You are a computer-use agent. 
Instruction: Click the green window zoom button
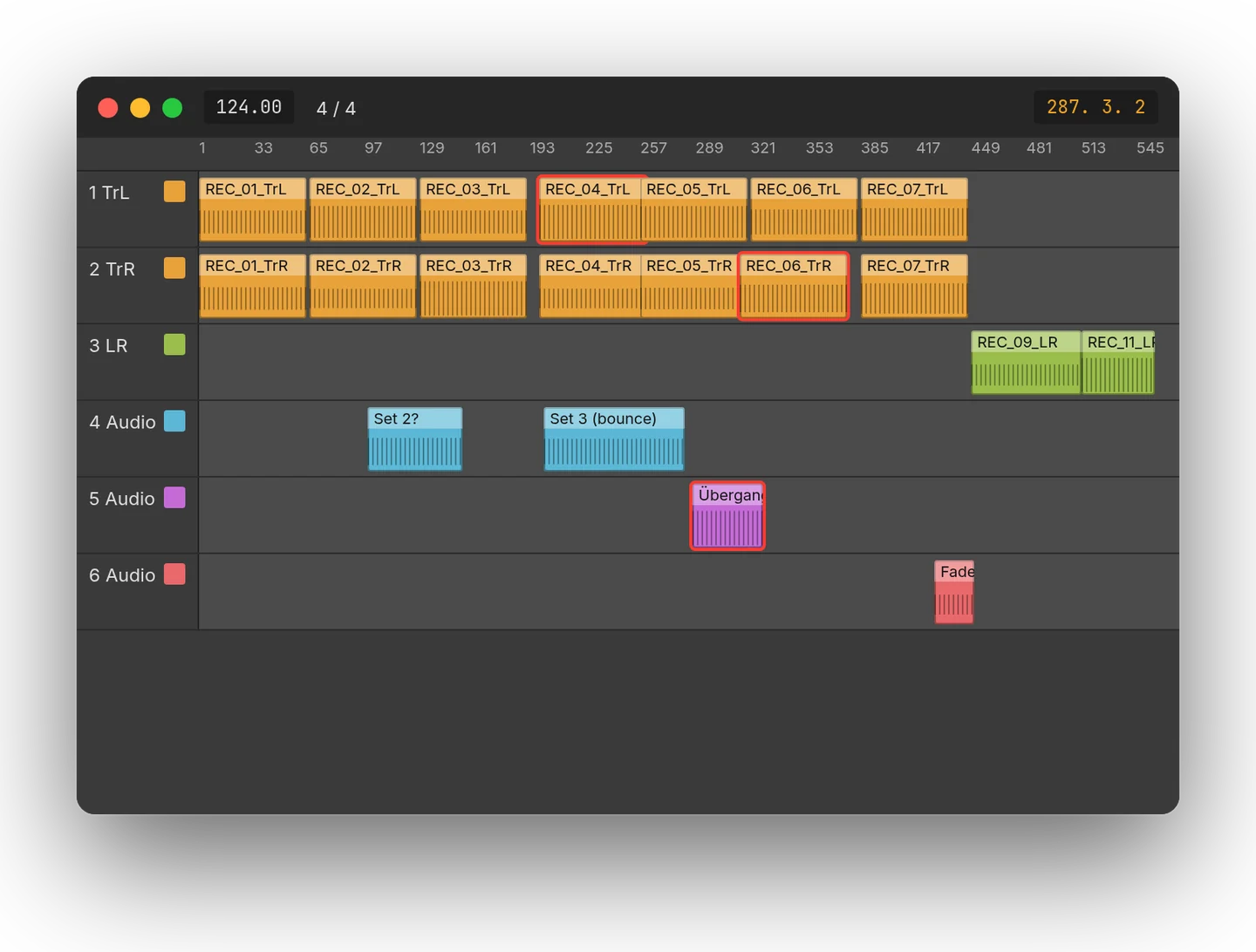point(173,107)
